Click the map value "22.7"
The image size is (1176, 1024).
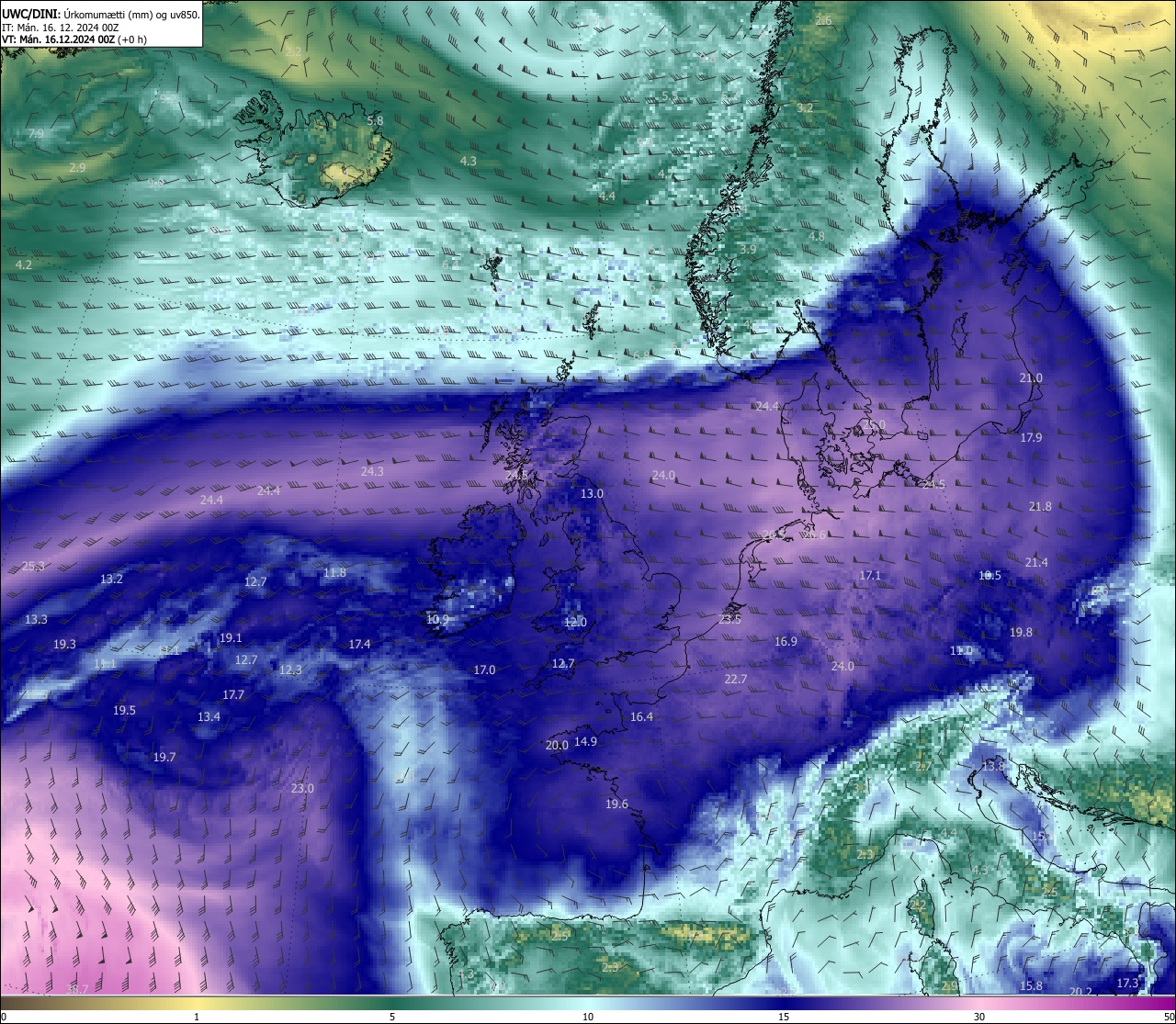[x=736, y=680]
